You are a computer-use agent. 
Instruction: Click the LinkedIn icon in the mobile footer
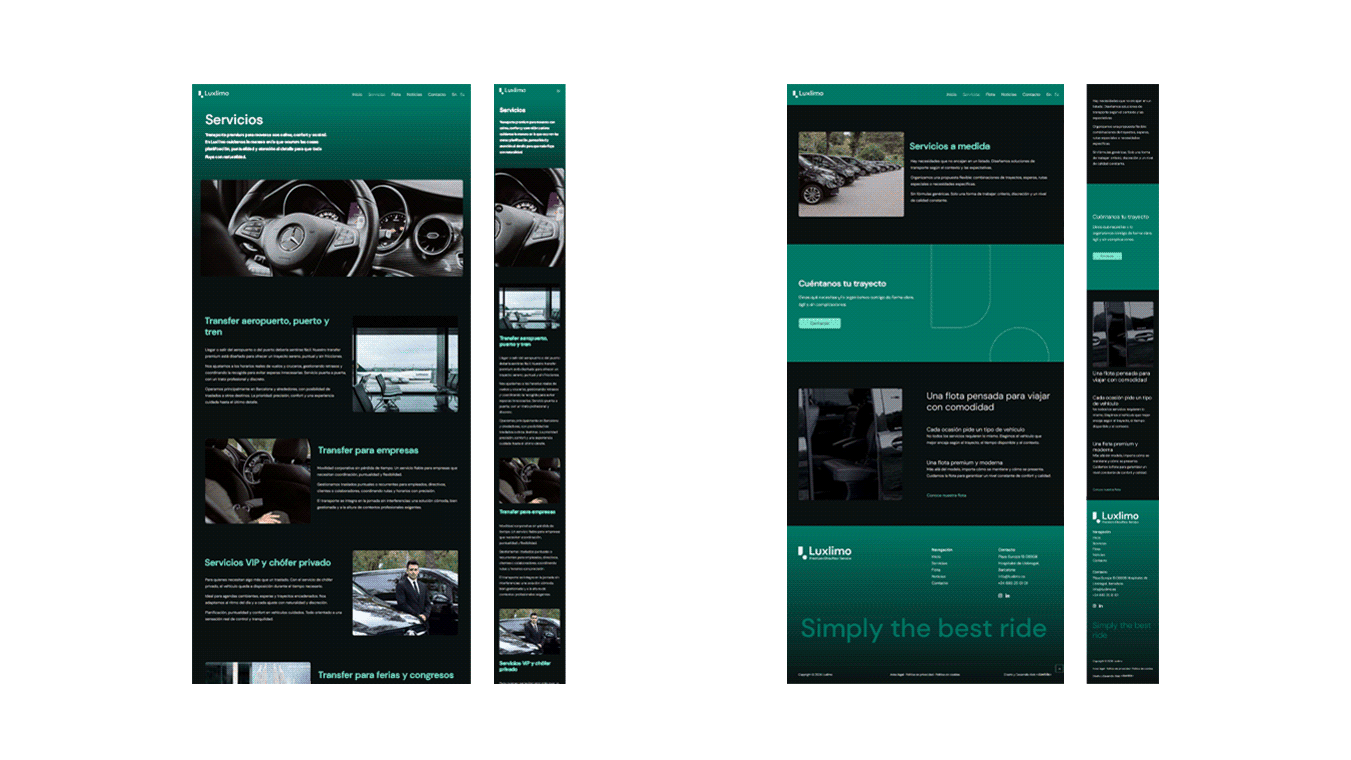(x=1101, y=605)
